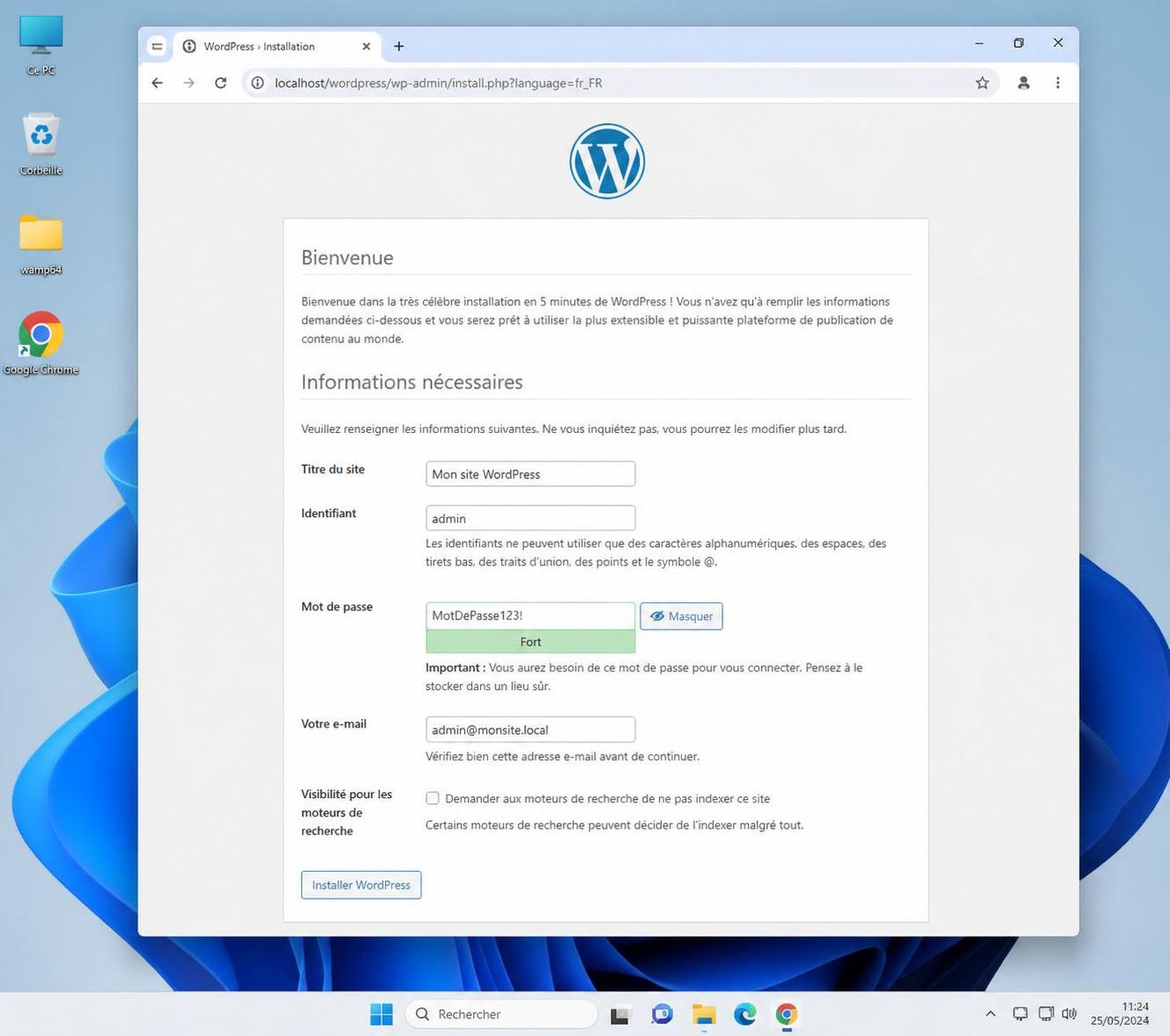Image resolution: width=1170 pixels, height=1036 pixels.
Task: Focus the Titre du site field
Action: pos(530,474)
